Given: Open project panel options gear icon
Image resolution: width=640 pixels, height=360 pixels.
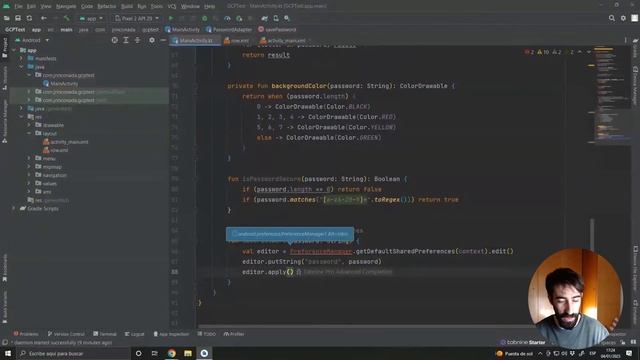Looking at the screenshot, I should 152,40.
